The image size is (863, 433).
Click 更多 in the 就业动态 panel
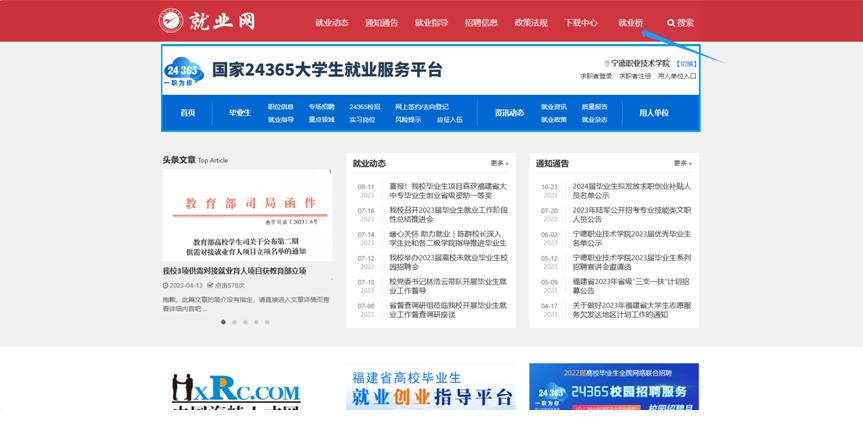tap(499, 163)
